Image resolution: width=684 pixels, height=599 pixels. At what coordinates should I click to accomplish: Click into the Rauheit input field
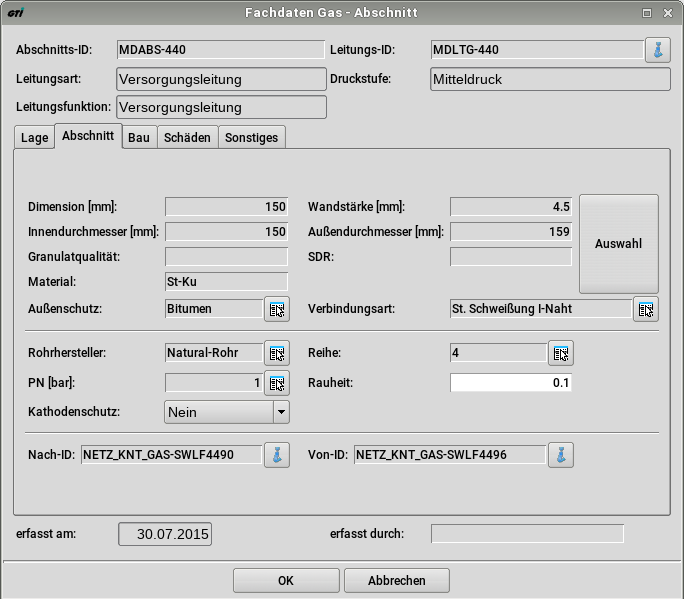[x=511, y=382]
